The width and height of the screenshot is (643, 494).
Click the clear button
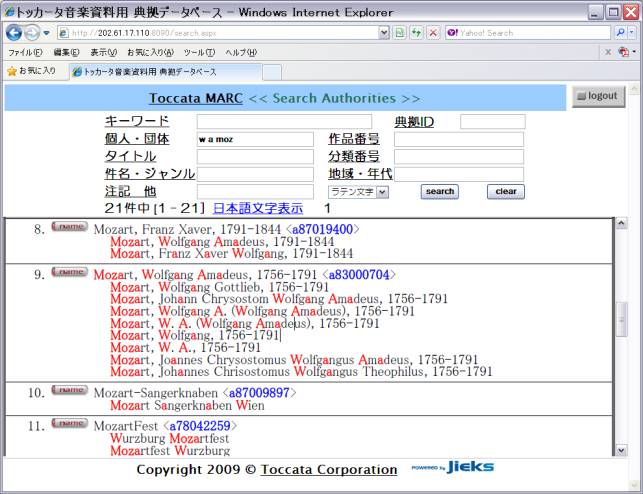tap(506, 191)
